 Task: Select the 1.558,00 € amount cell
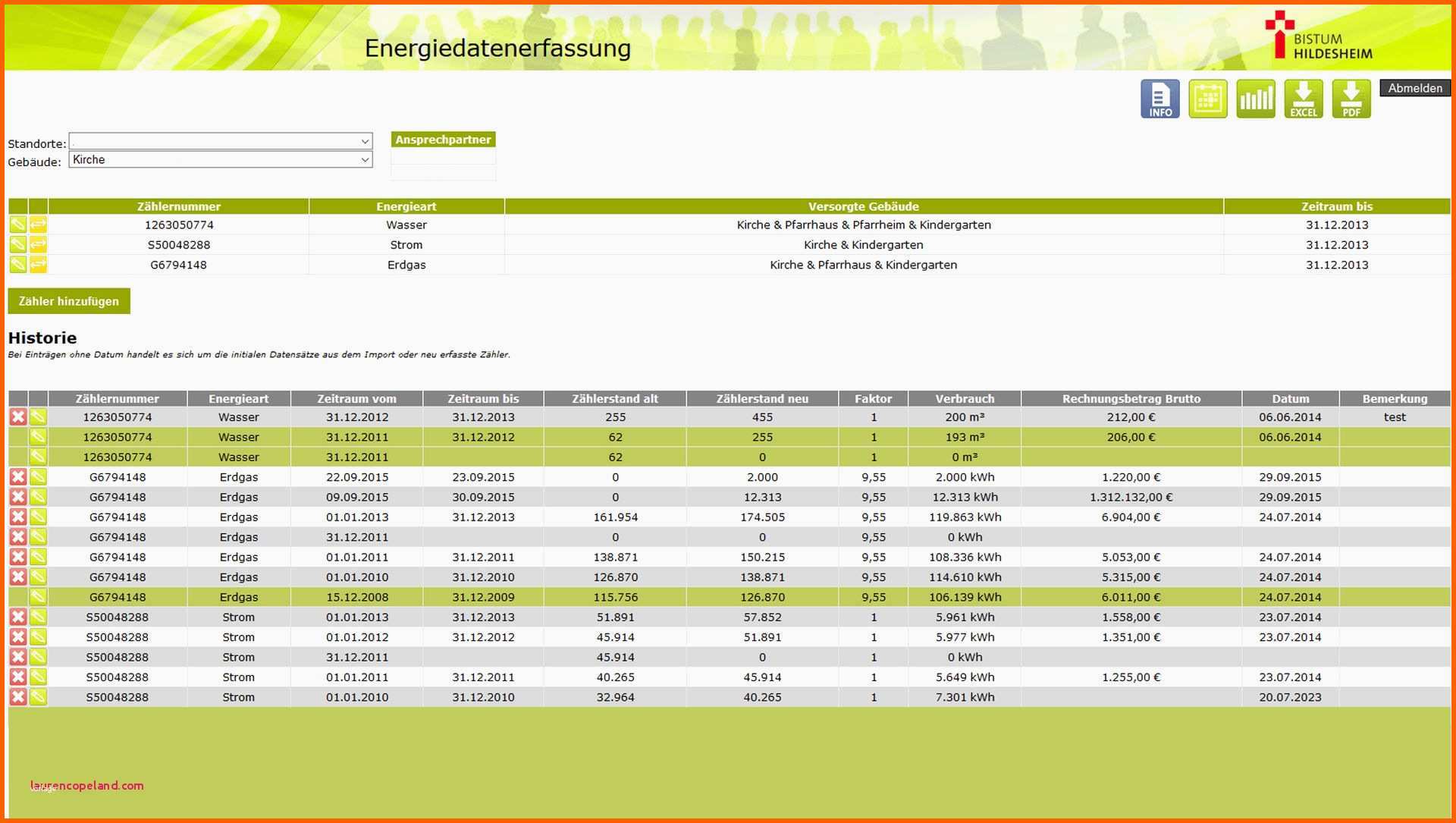(1131, 617)
